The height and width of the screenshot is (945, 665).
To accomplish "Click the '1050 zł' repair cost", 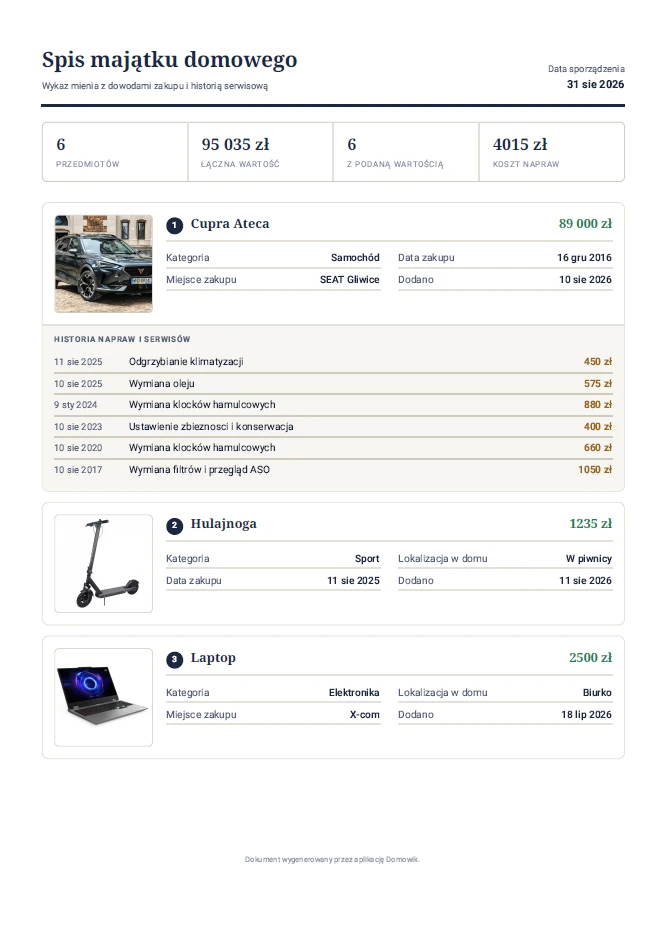I will (594, 469).
